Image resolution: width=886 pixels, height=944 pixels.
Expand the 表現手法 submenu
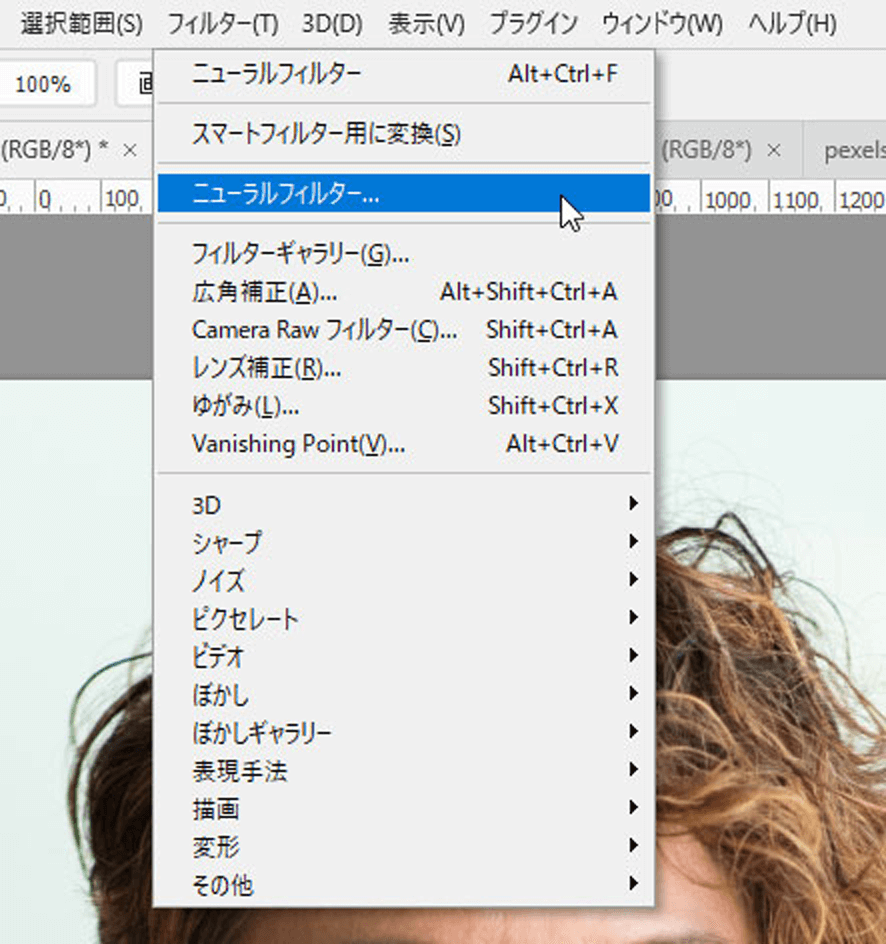pos(404,770)
